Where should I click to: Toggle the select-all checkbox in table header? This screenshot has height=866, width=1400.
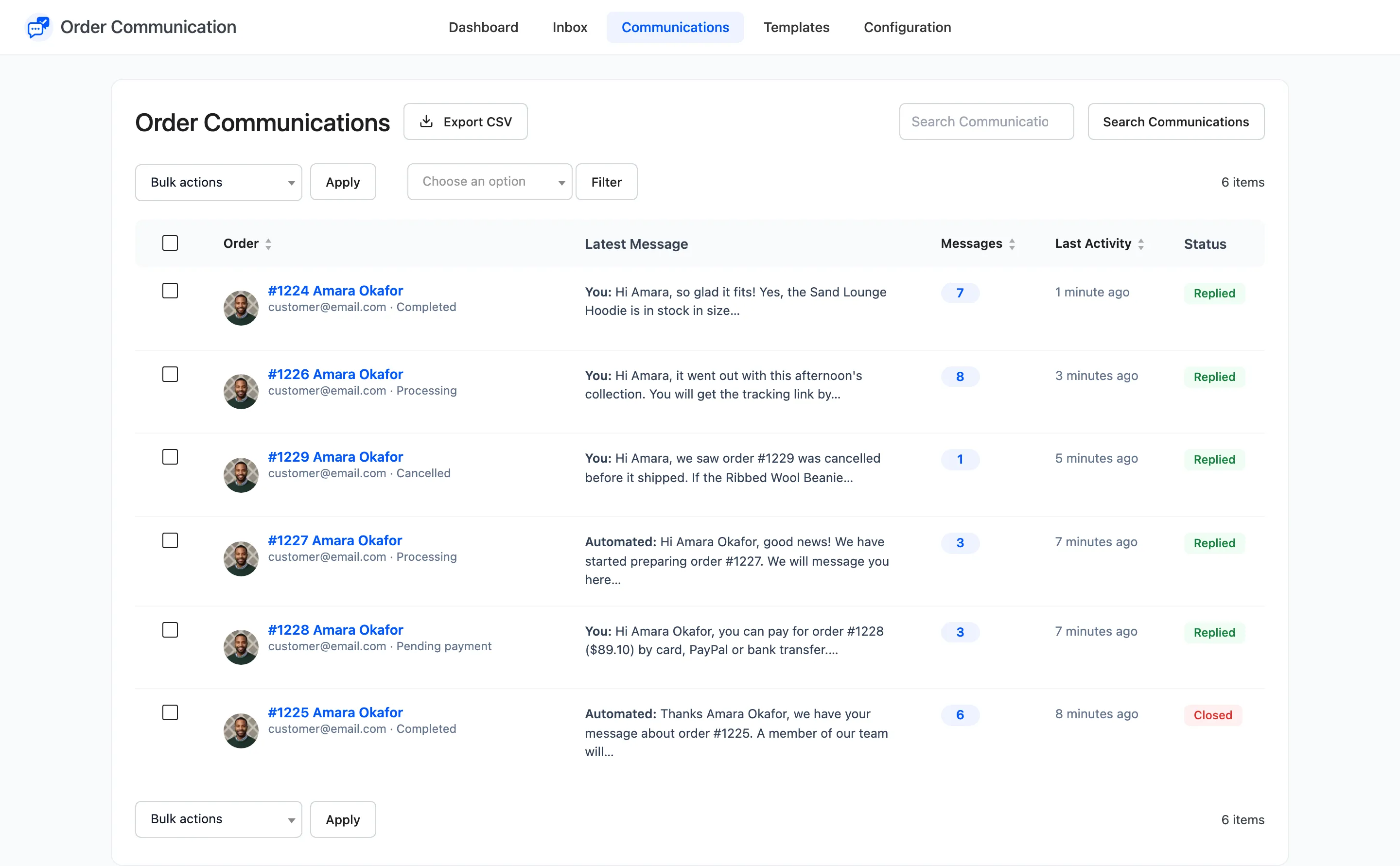(170, 243)
